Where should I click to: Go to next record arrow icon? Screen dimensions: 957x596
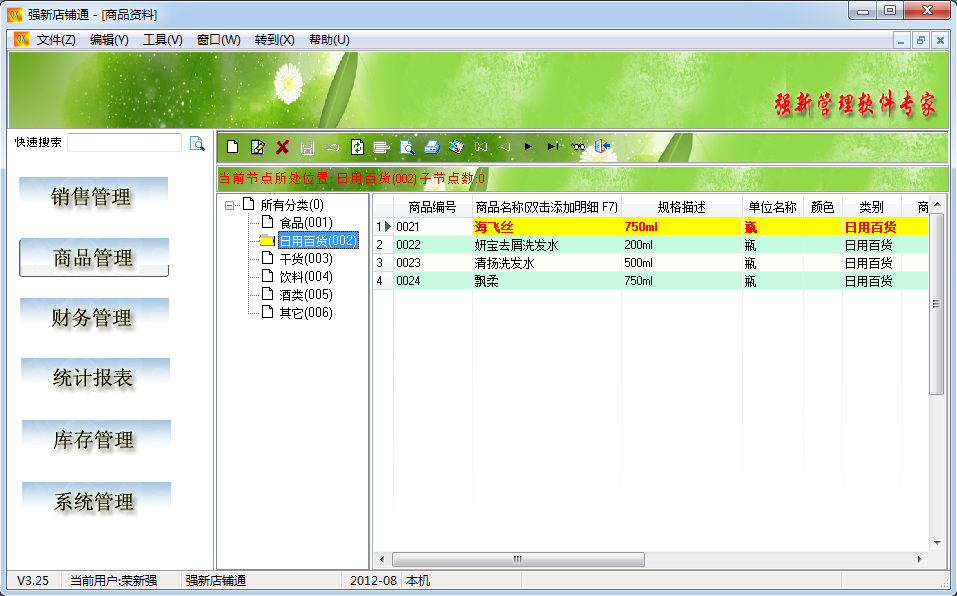point(528,146)
